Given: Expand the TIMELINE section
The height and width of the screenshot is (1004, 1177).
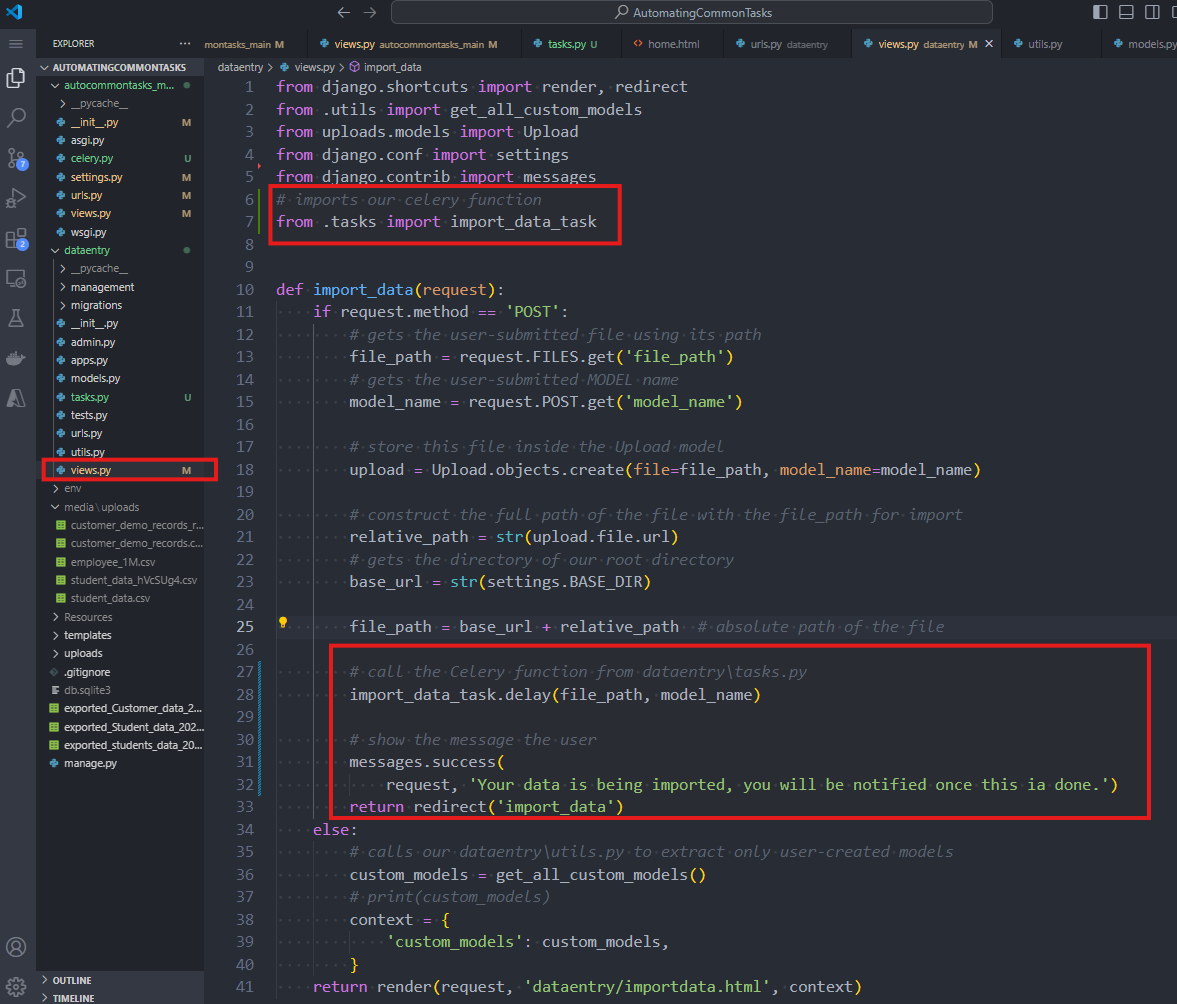Looking at the screenshot, I should tap(120, 998).
